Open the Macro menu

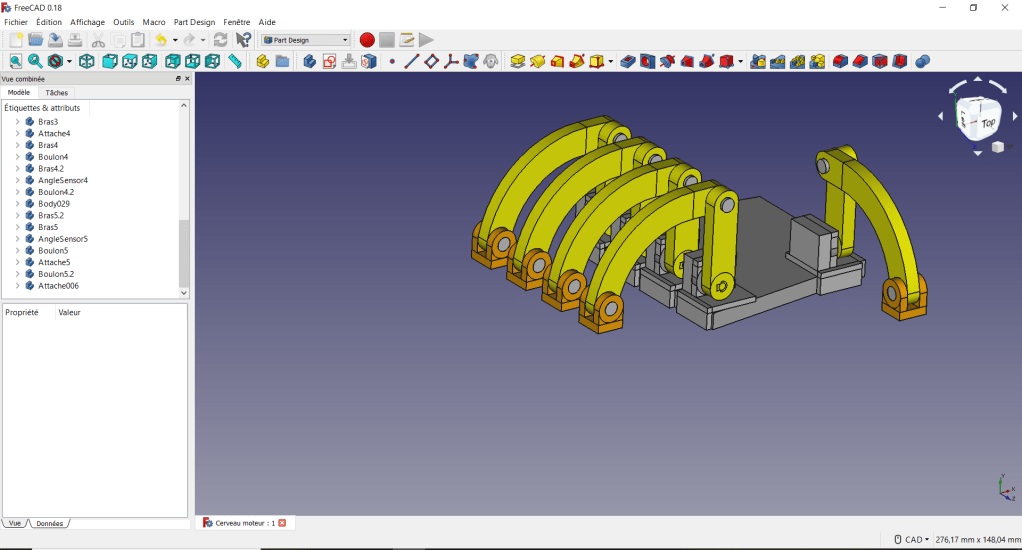(154, 22)
